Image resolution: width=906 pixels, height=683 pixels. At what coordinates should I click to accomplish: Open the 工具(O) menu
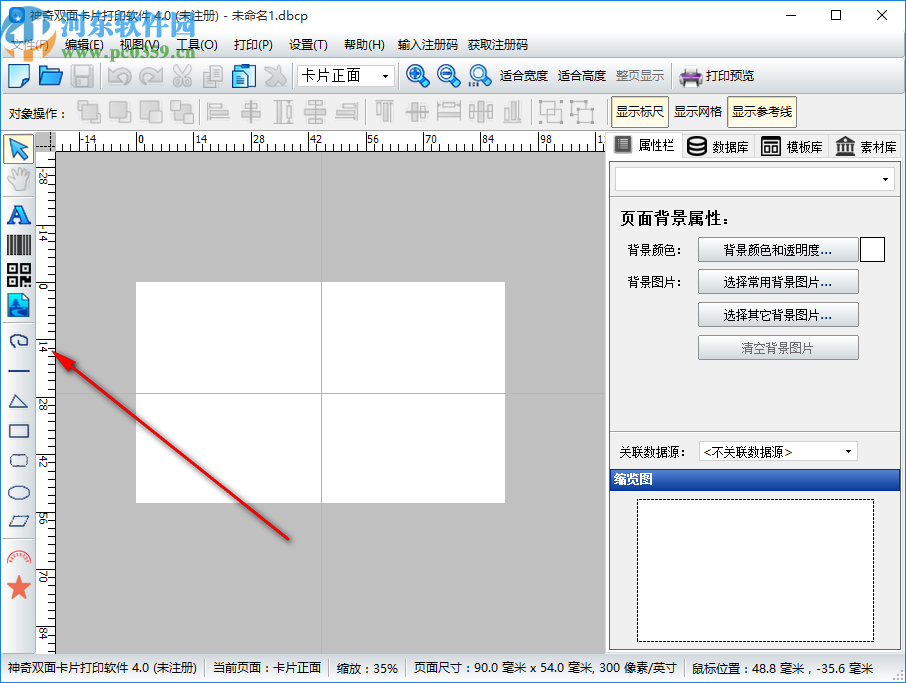click(x=196, y=45)
